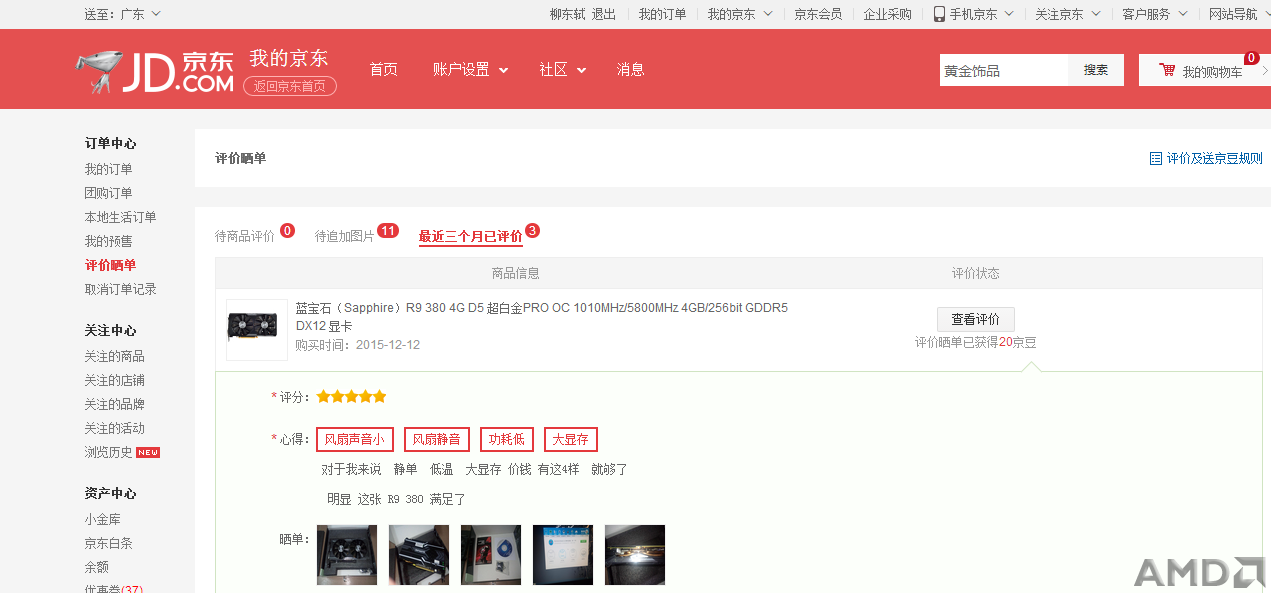
Task: Open the shopping cart icon
Action: [x=1167, y=70]
